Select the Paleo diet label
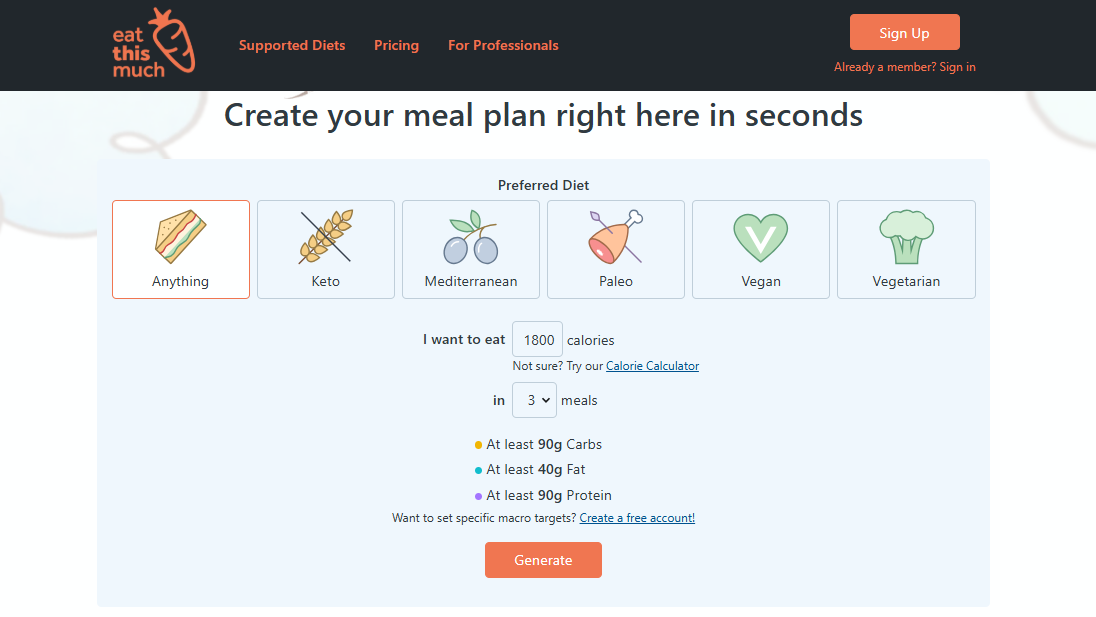 616,282
